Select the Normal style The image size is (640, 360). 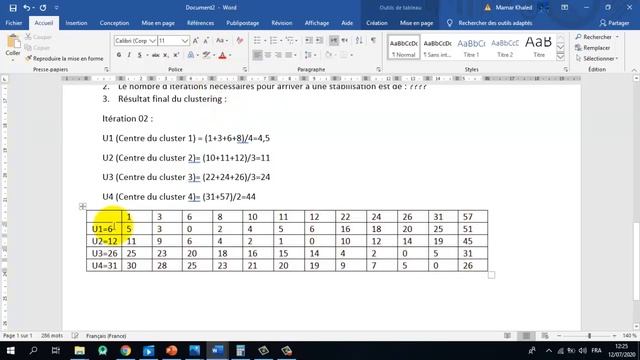pyautogui.click(x=403, y=47)
